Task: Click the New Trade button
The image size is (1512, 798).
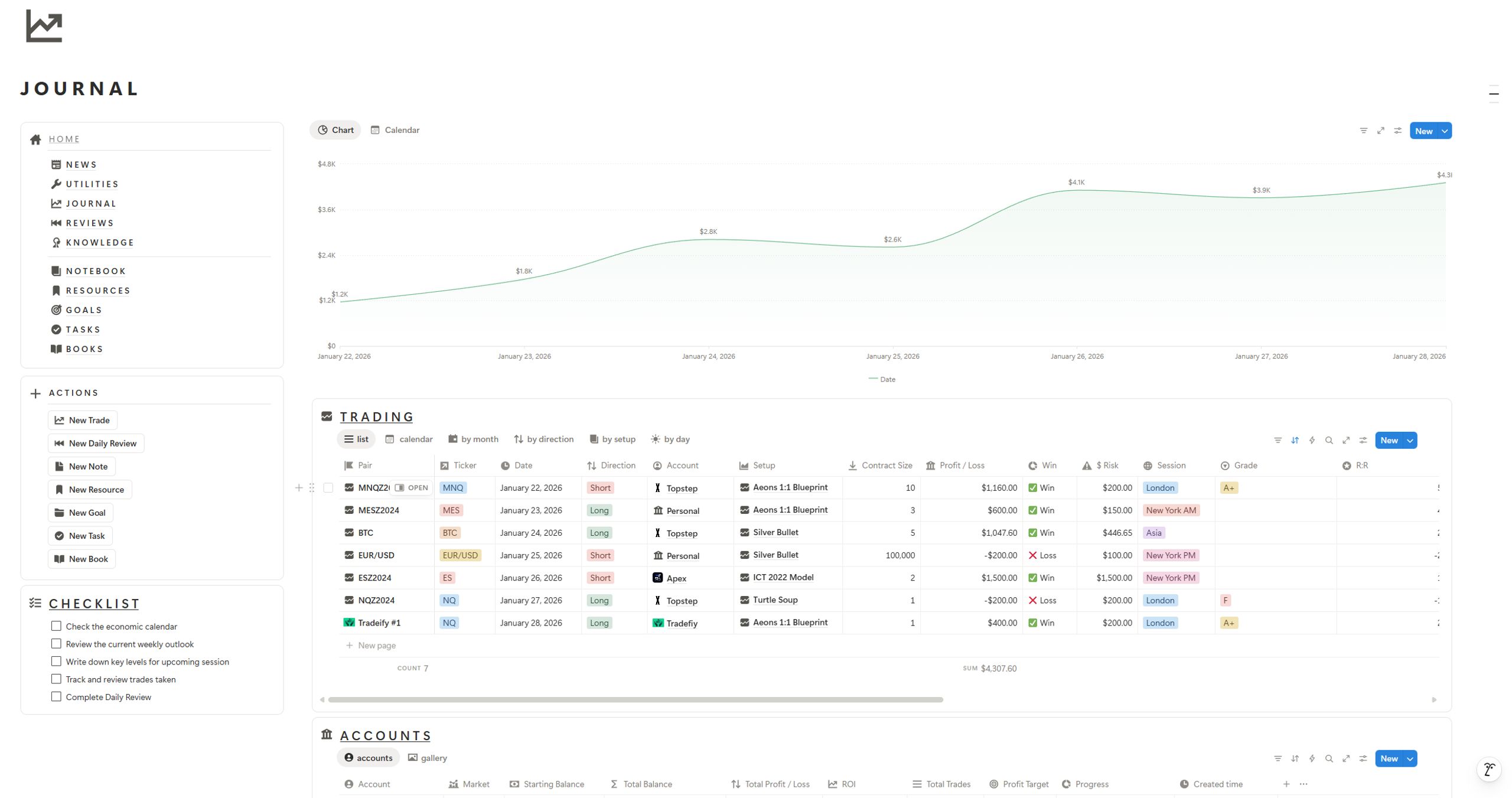Action: (83, 421)
